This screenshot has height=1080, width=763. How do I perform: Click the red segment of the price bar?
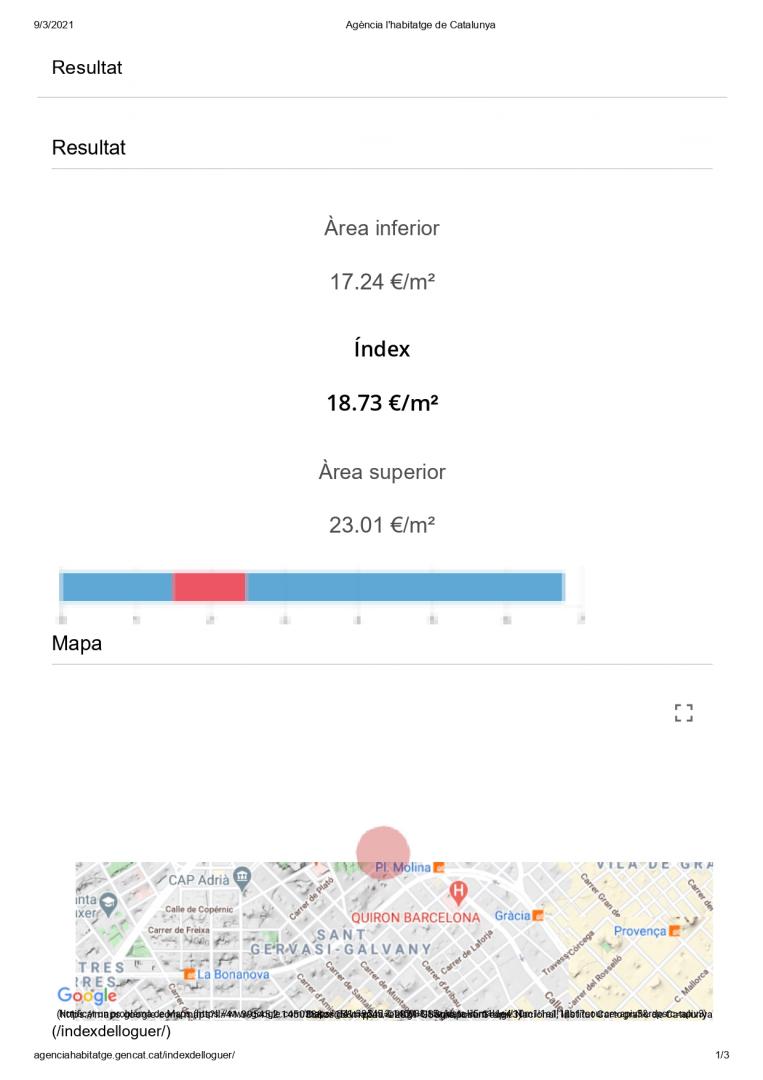tap(210, 587)
